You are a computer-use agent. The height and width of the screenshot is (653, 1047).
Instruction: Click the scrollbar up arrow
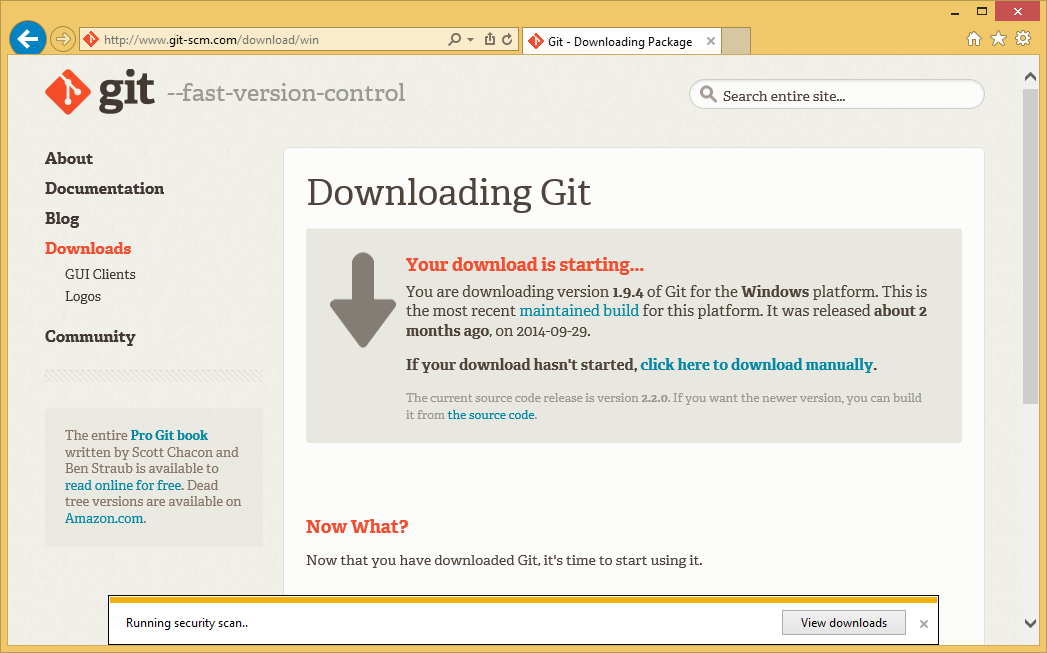click(1030, 76)
